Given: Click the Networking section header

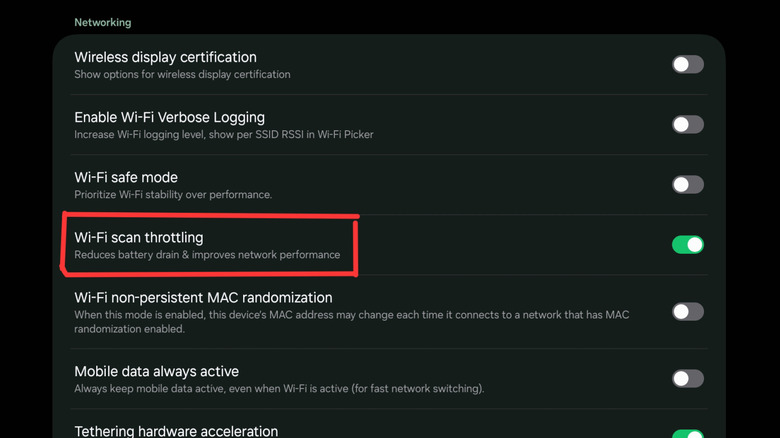Looking at the screenshot, I should (x=102, y=22).
